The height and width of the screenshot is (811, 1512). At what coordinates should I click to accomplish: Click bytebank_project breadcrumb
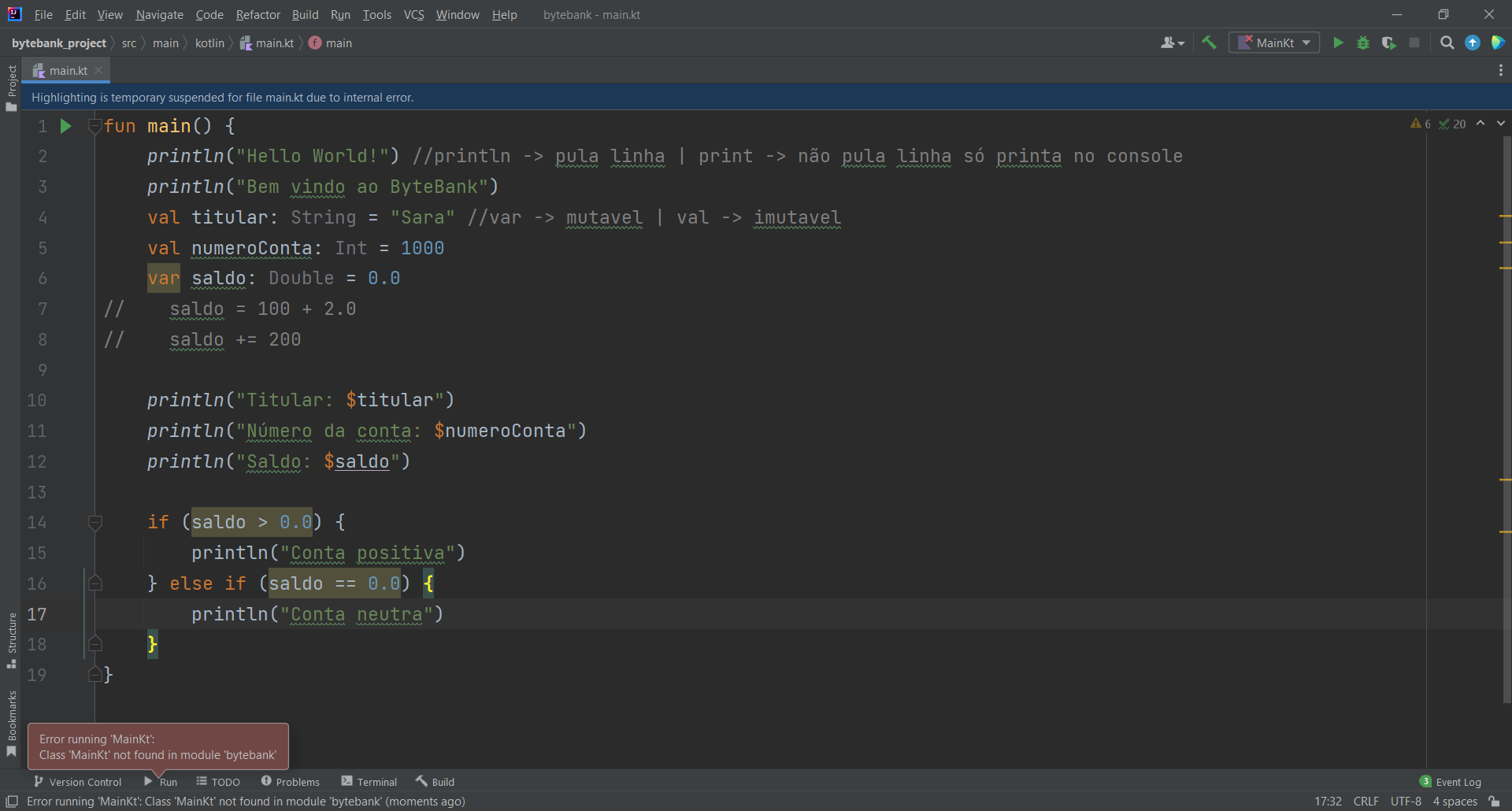[59, 43]
